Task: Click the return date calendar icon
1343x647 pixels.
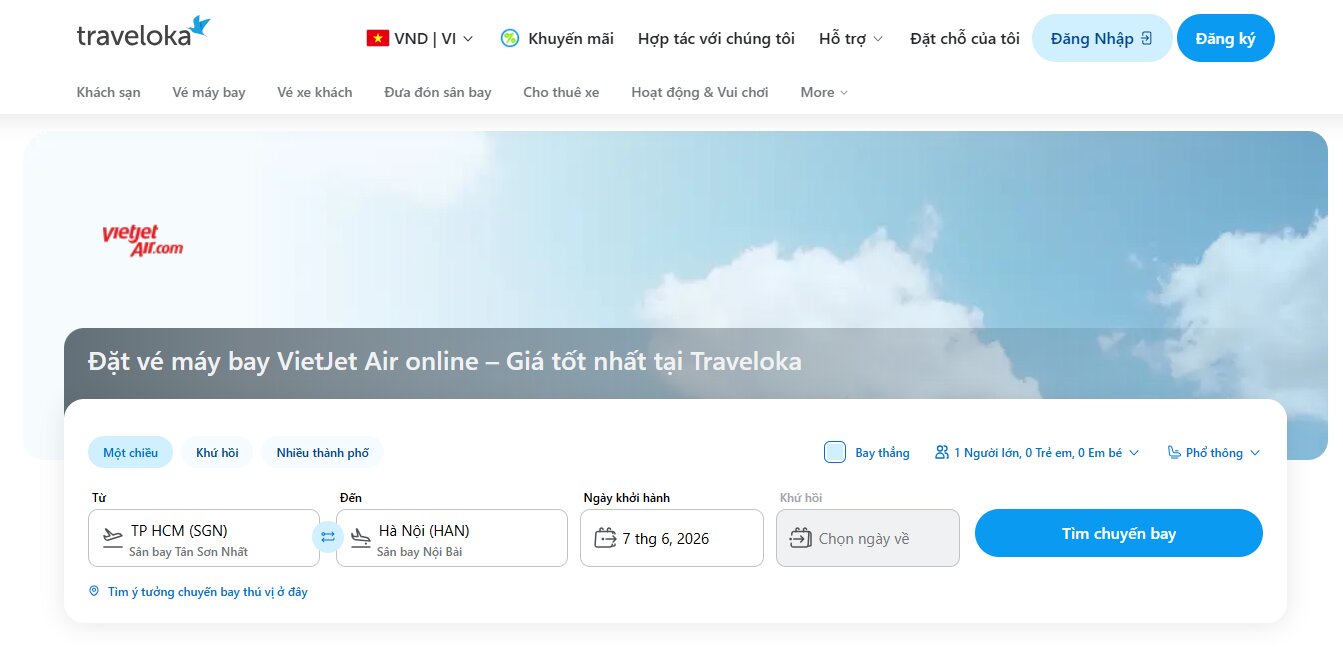Action: point(801,538)
